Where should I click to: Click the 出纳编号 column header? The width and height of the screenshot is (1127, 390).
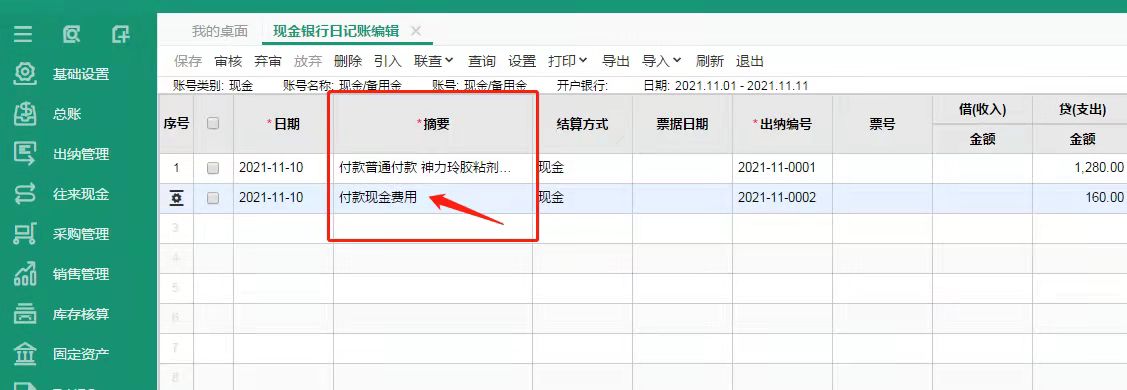782,124
